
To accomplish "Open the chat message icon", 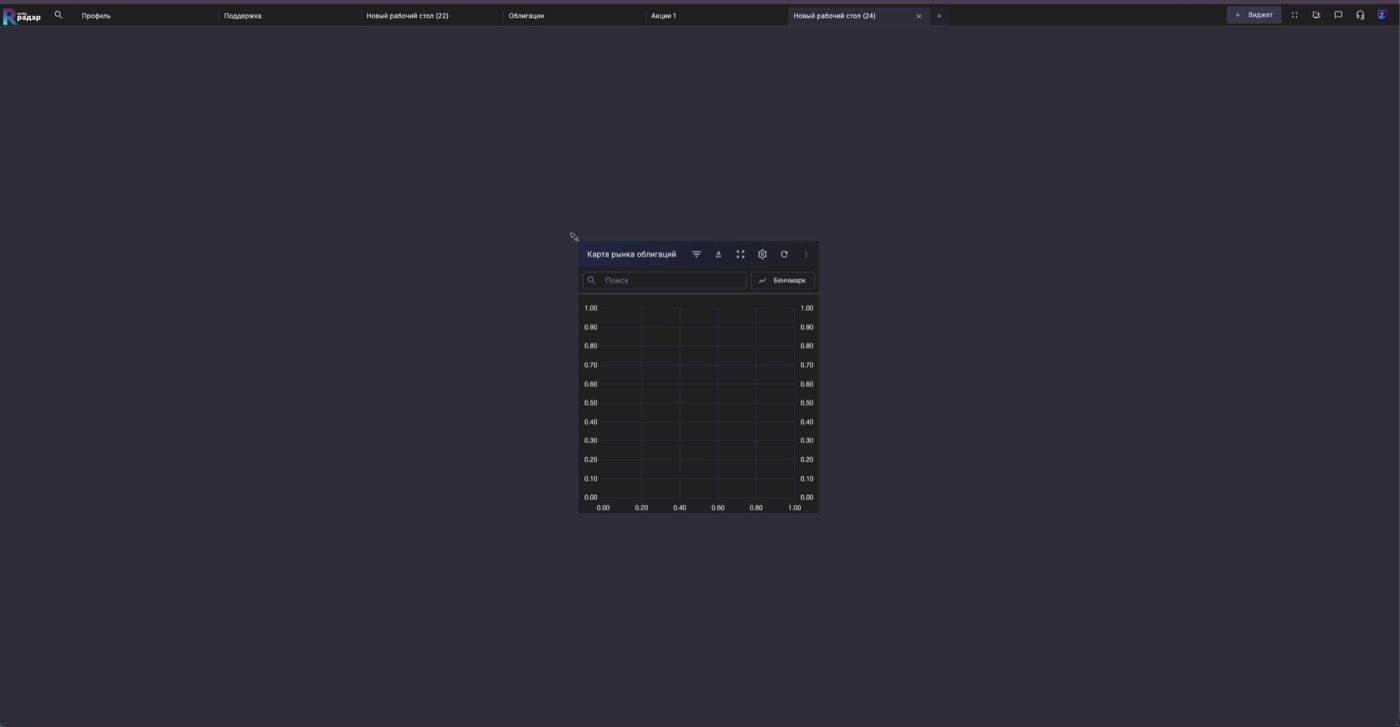I will click(x=1338, y=15).
